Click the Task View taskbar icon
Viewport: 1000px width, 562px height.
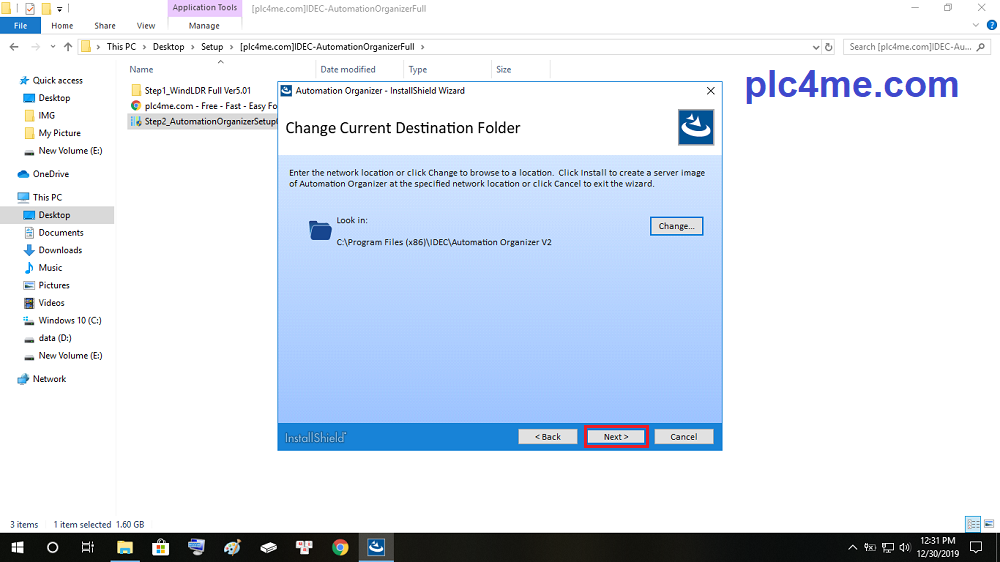pyautogui.click(x=88, y=547)
